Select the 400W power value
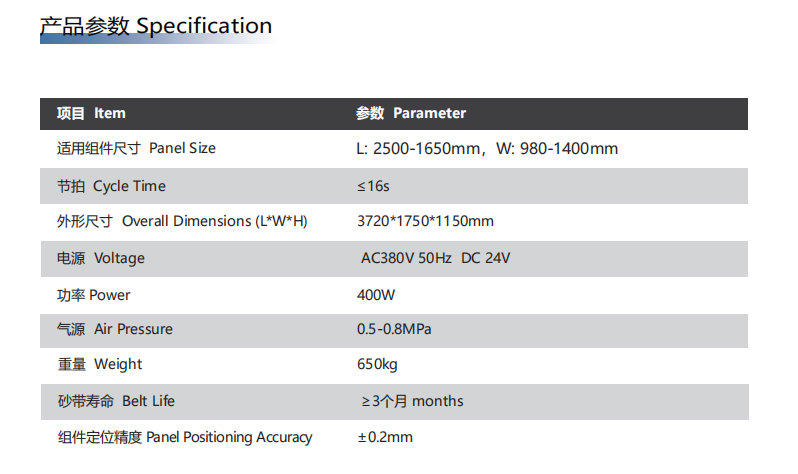 pyautogui.click(x=376, y=295)
